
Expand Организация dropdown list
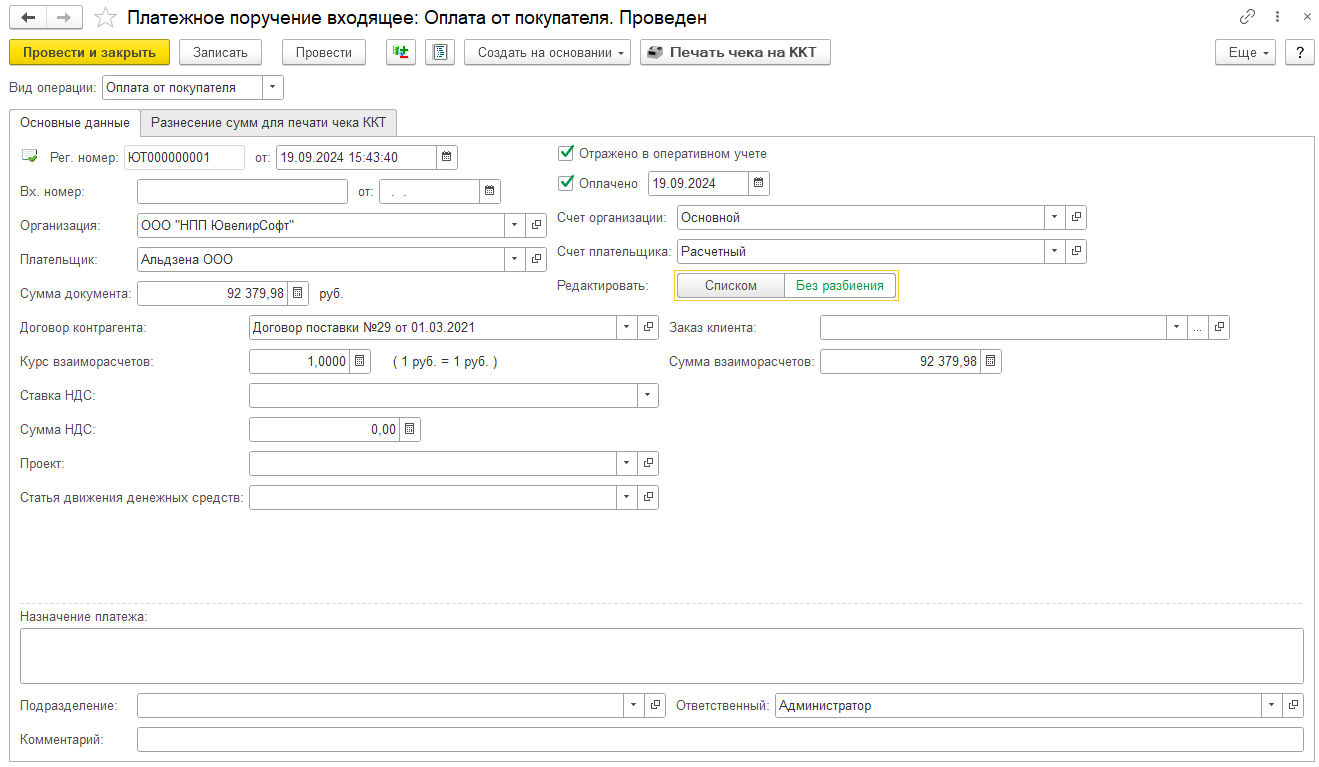click(x=515, y=225)
